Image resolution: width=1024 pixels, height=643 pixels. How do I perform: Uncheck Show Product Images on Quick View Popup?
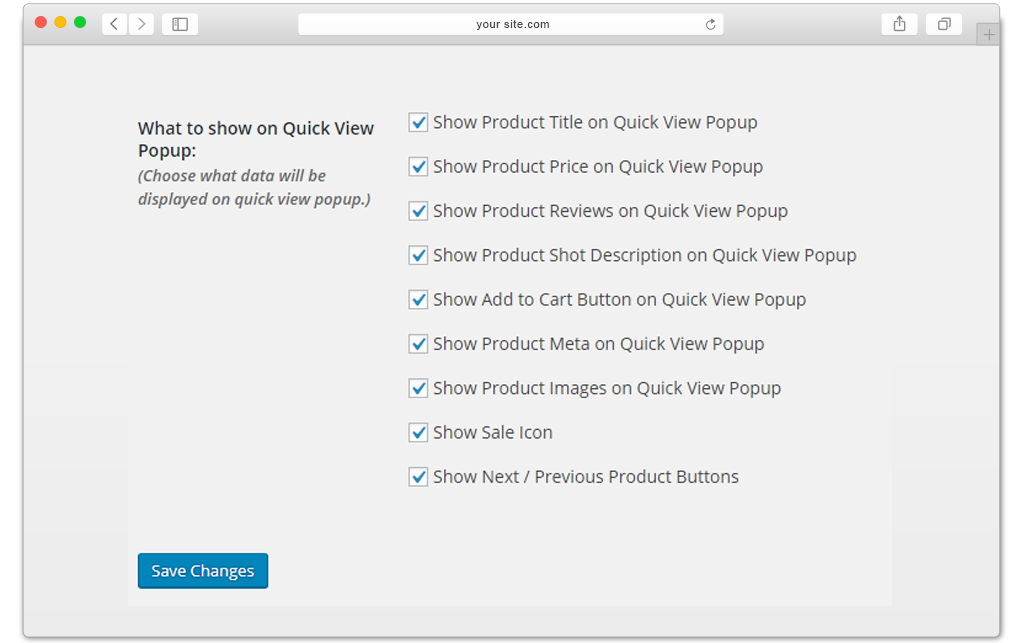[418, 388]
